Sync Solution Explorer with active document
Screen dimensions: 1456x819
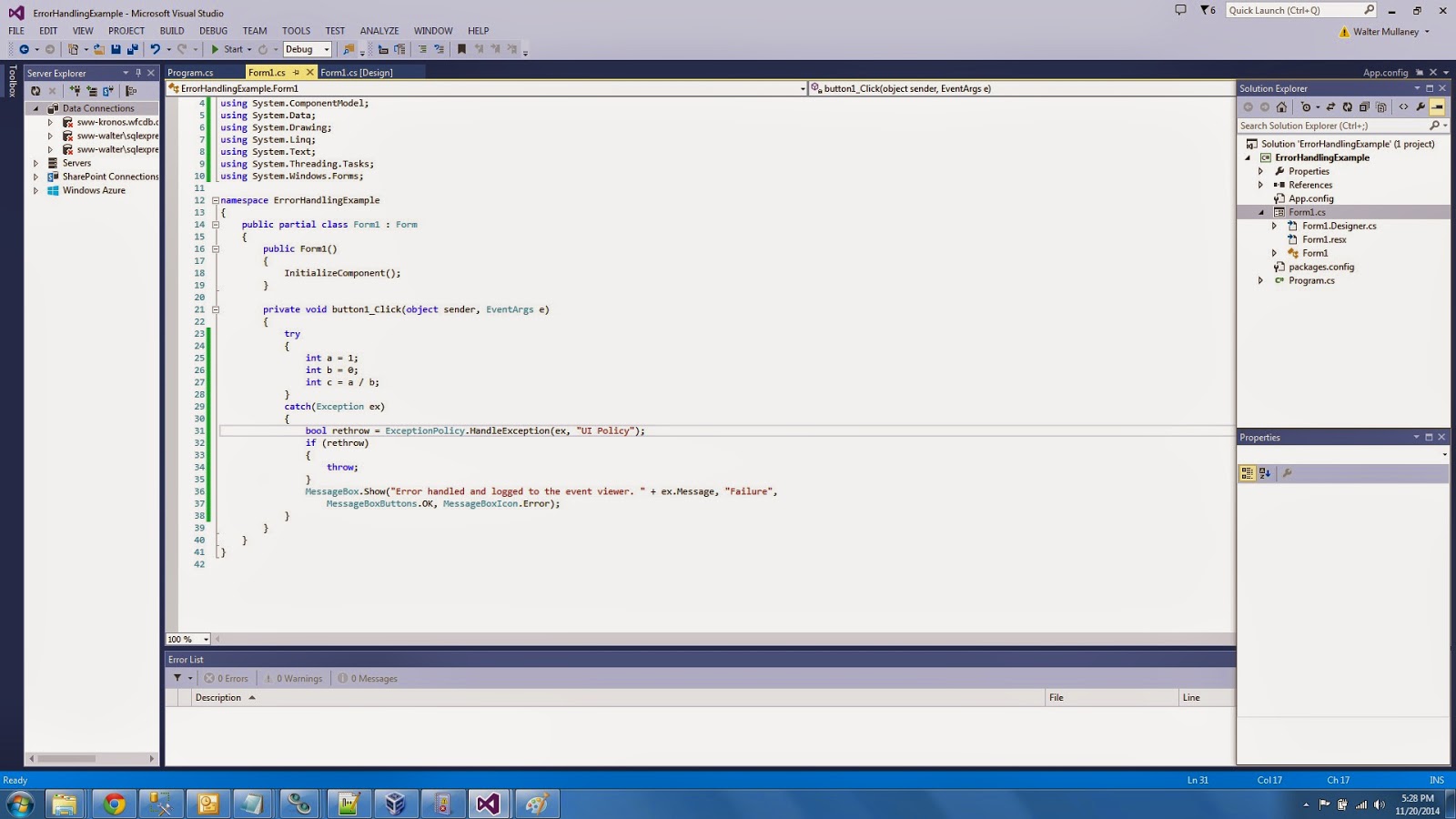tap(1332, 106)
